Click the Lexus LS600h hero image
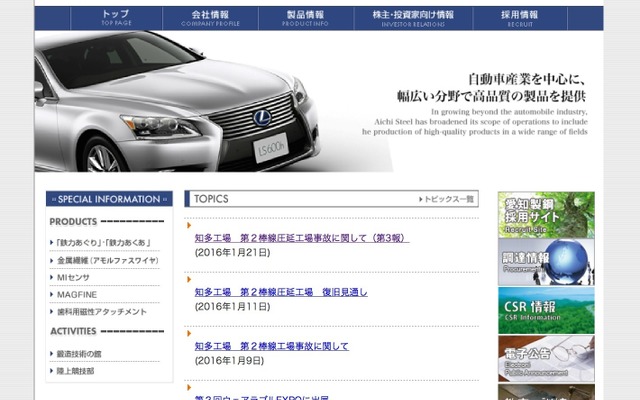Screen dimensions: 640x400 [x=178, y=101]
